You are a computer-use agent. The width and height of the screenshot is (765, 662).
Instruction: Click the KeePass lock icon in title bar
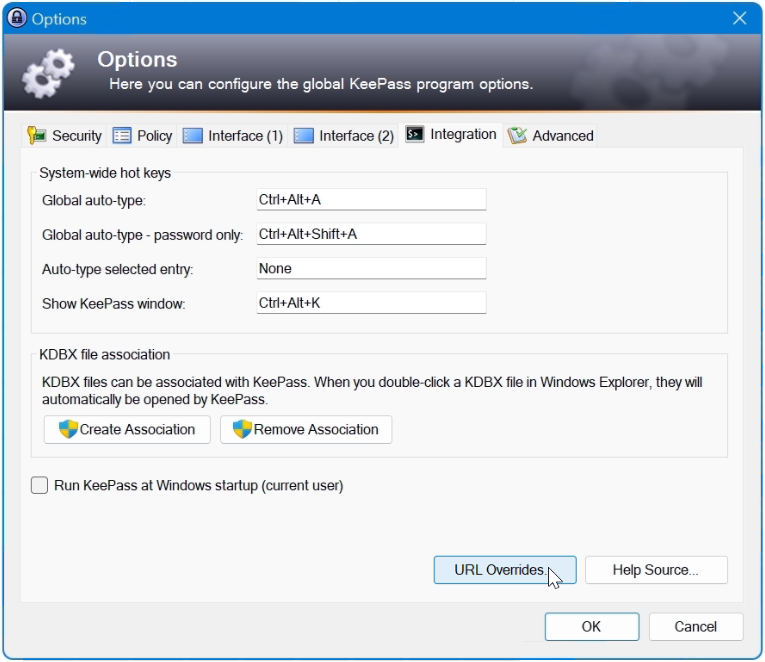click(x=17, y=19)
